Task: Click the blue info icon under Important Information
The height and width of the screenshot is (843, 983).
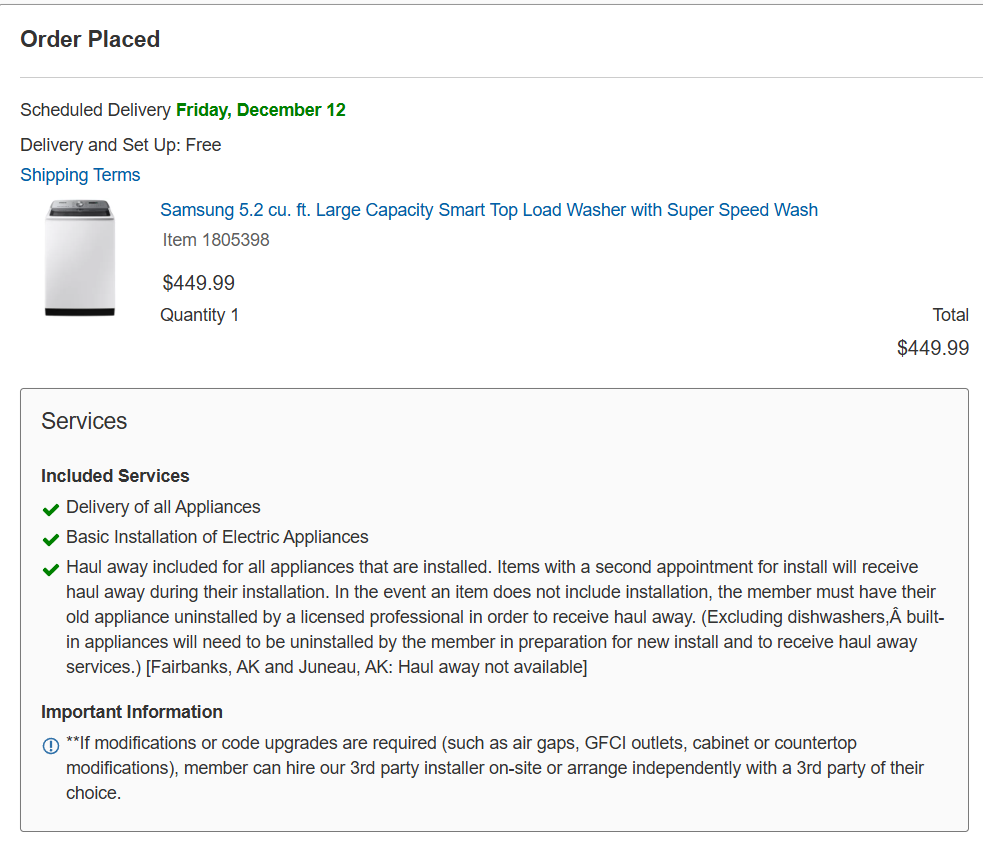Action: pos(51,746)
